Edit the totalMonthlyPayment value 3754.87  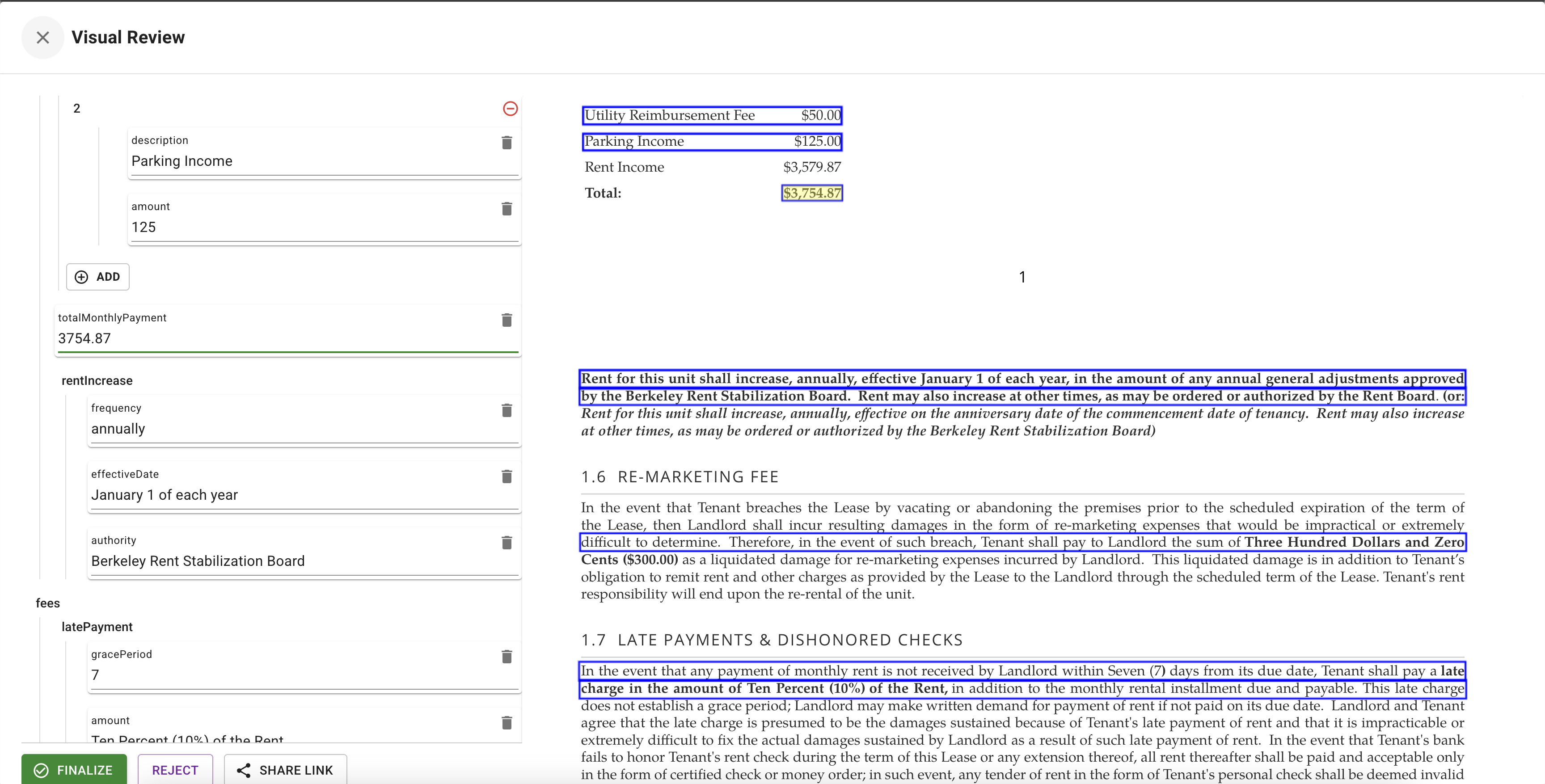pyautogui.click(x=270, y=339)
